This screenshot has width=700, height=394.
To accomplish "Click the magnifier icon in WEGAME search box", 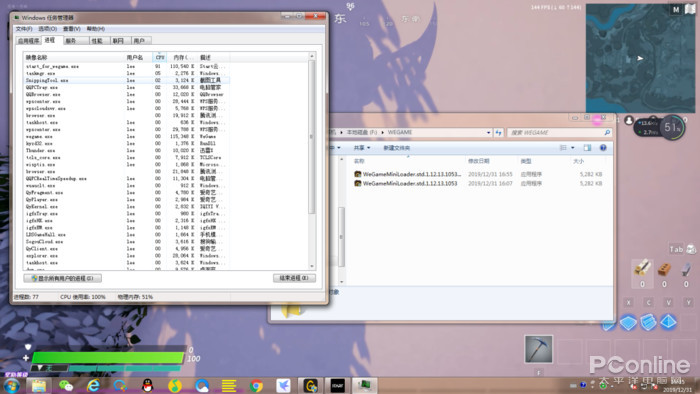I will (x=607, y=133).
